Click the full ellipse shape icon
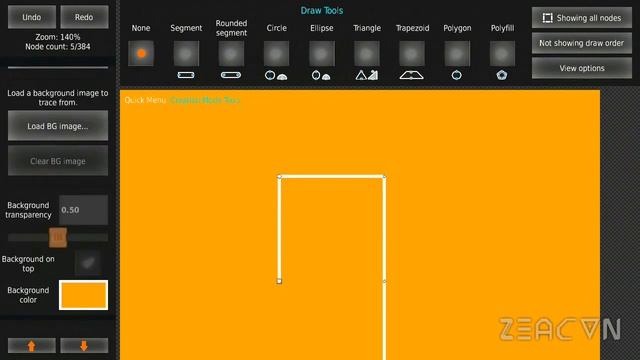640x360 pixels. pyautogui.click(x=316, y=75)
